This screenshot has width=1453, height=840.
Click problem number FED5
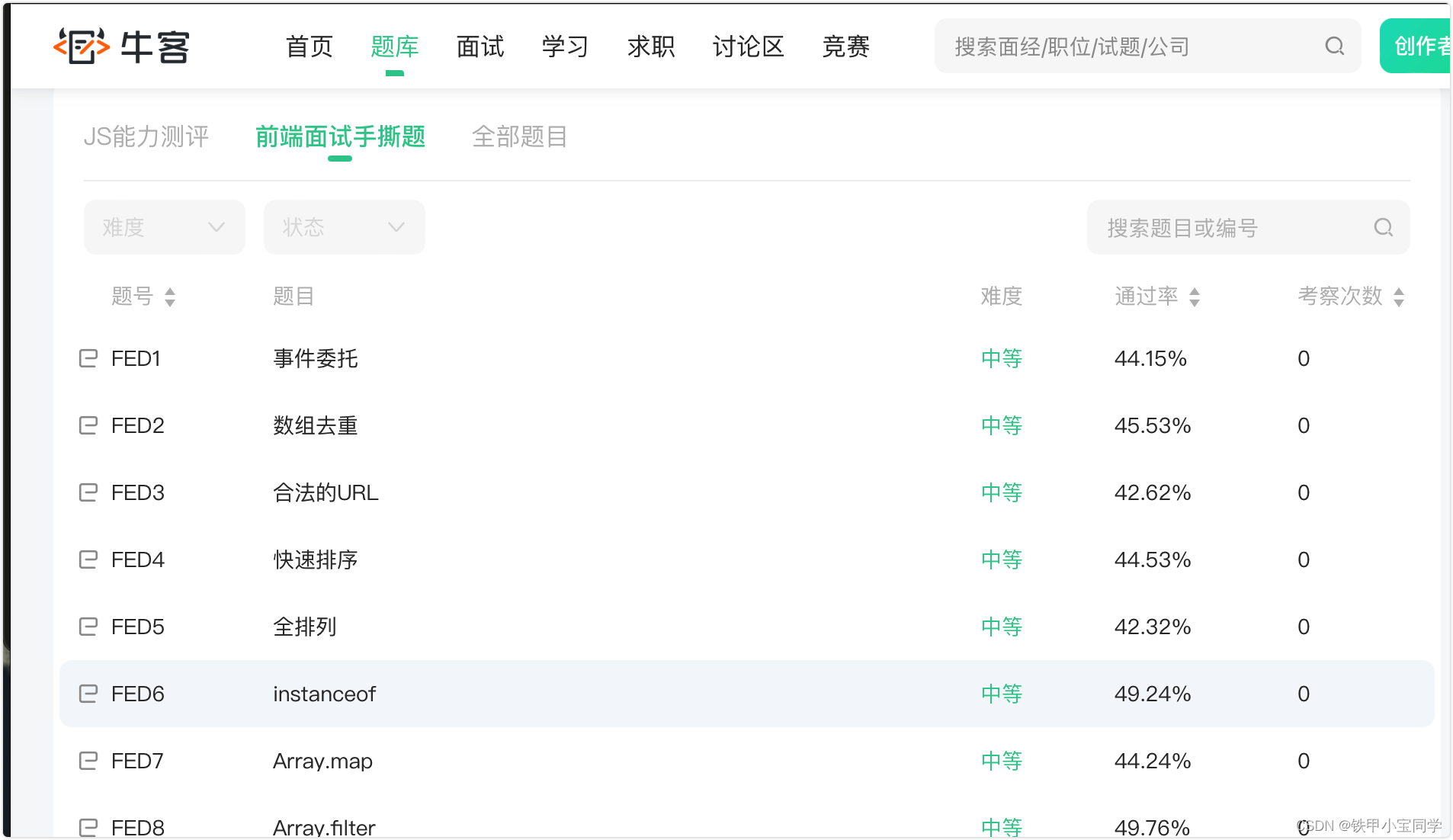click(138, 627)
